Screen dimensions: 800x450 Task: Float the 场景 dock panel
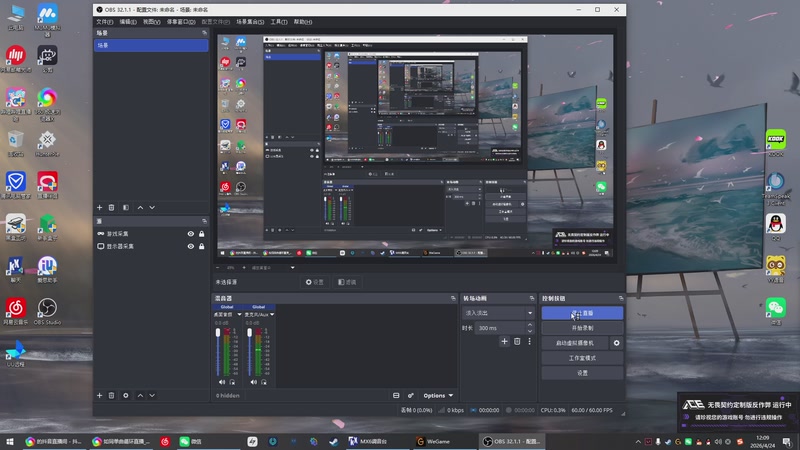point(205,33)
